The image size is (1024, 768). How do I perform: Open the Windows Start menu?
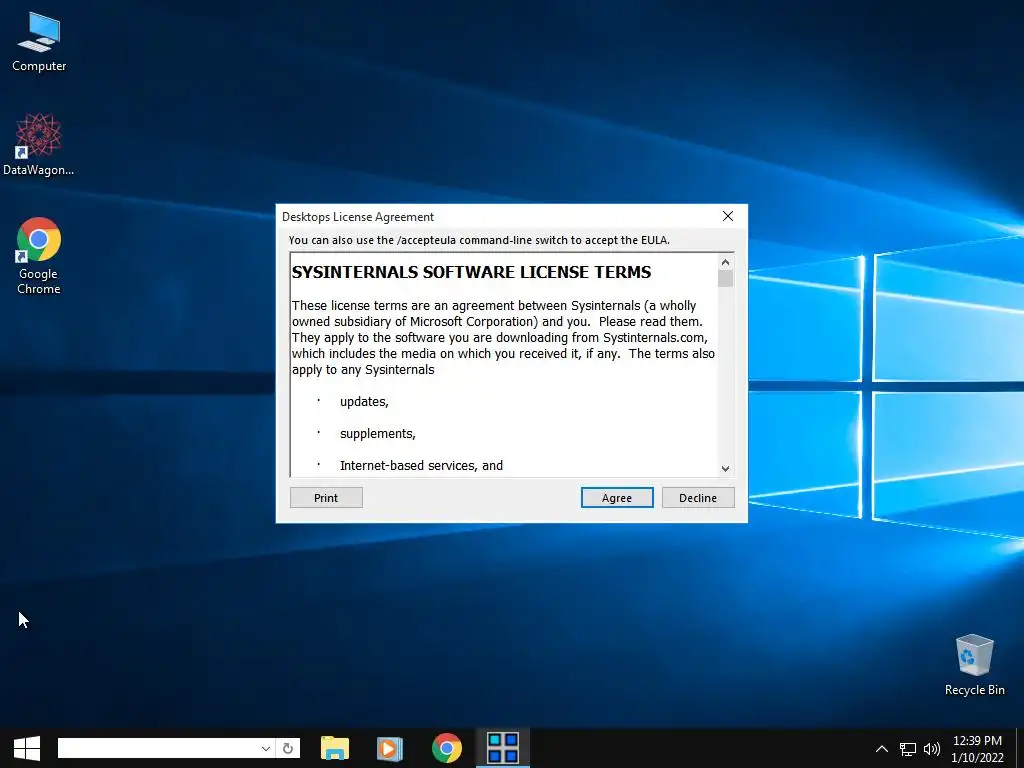27,748
